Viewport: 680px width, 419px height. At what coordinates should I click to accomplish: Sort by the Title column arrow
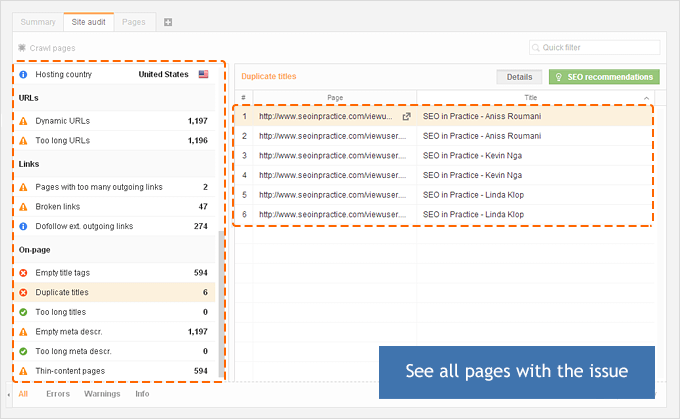[645, 97]
